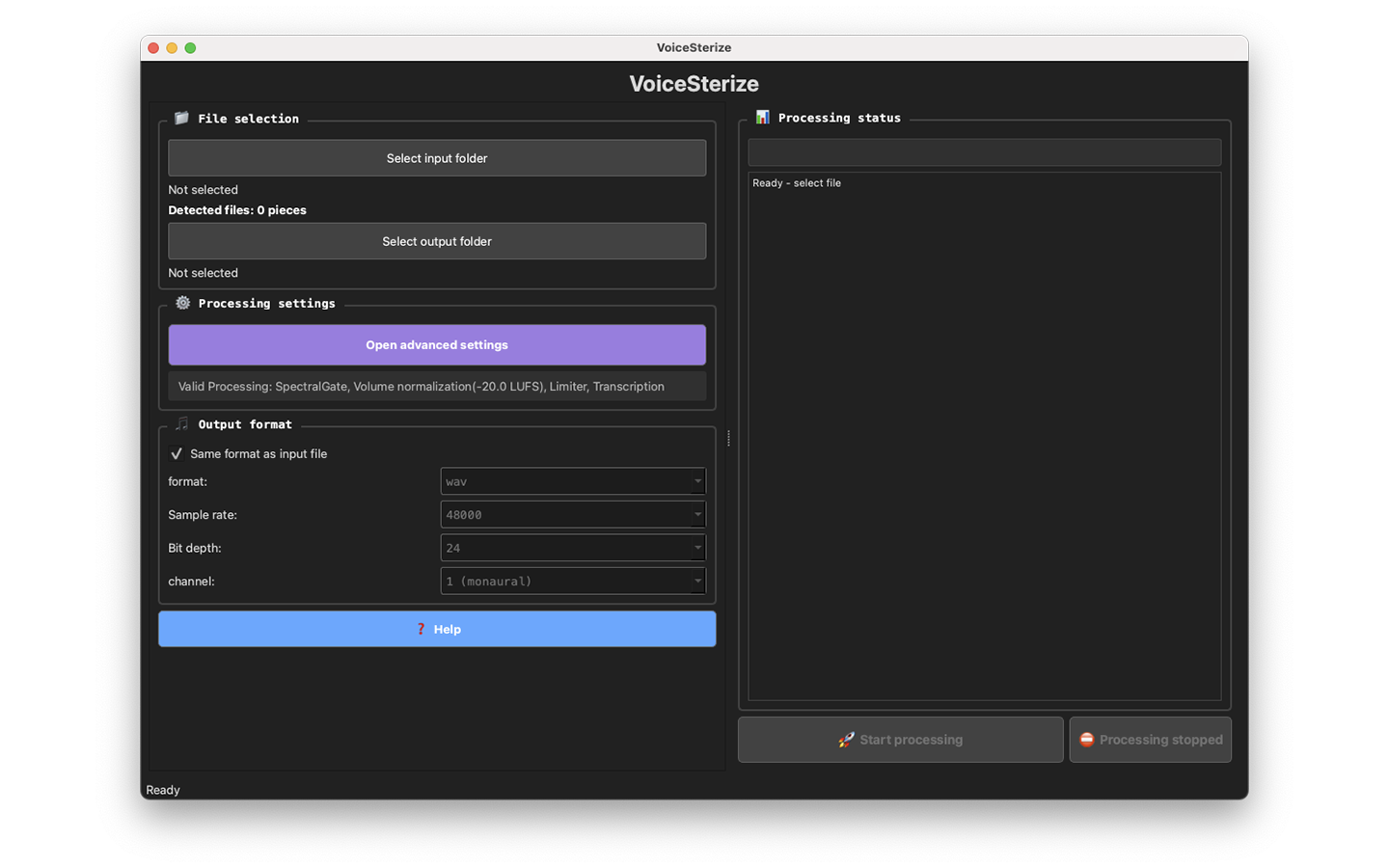The height and width of the screenshot is (868, 1389).
Task: Click Select output folder button
Action: click(x=437, y=241)
